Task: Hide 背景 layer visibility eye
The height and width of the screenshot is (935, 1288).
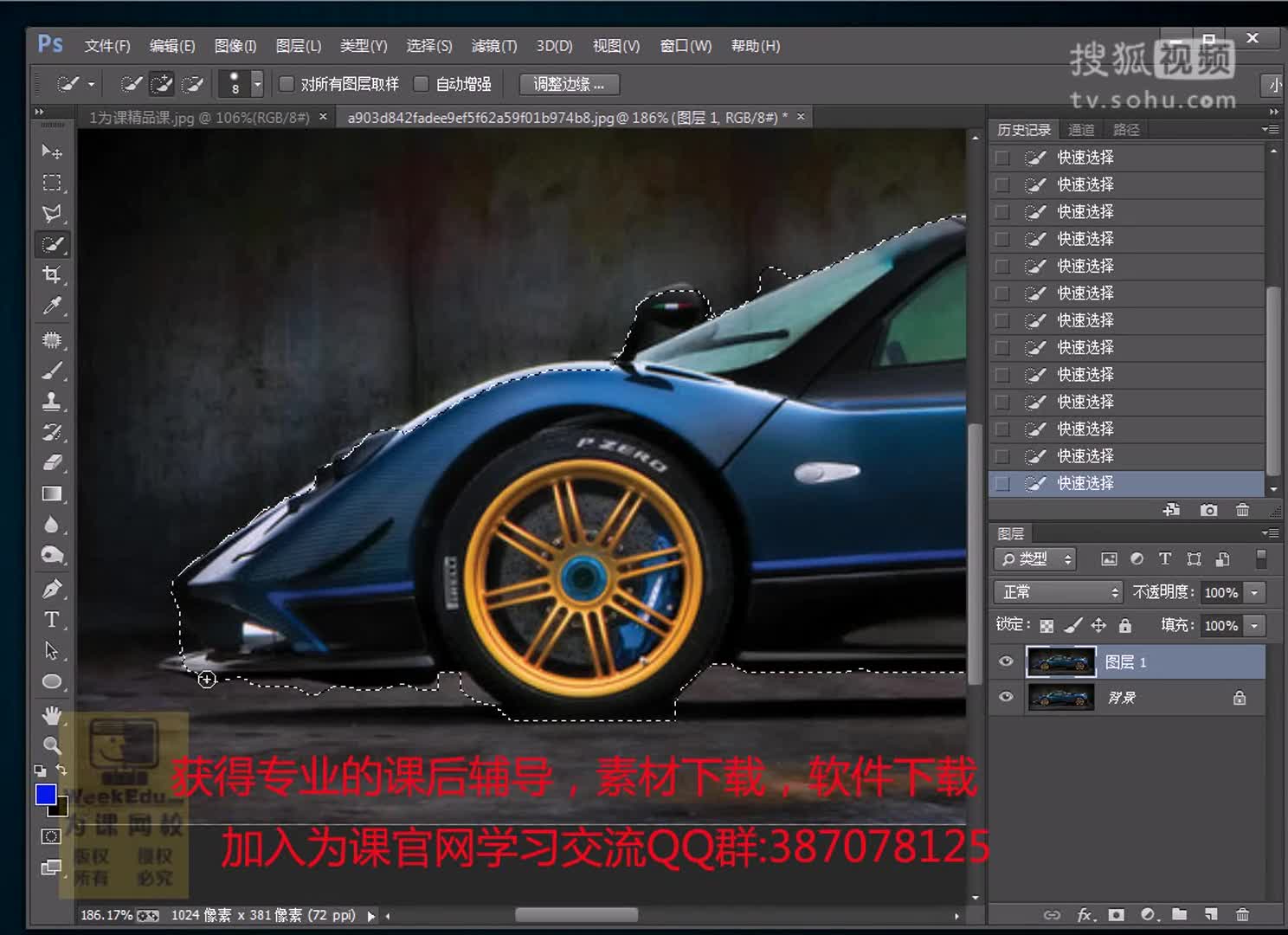Action: pos(1006,697)
